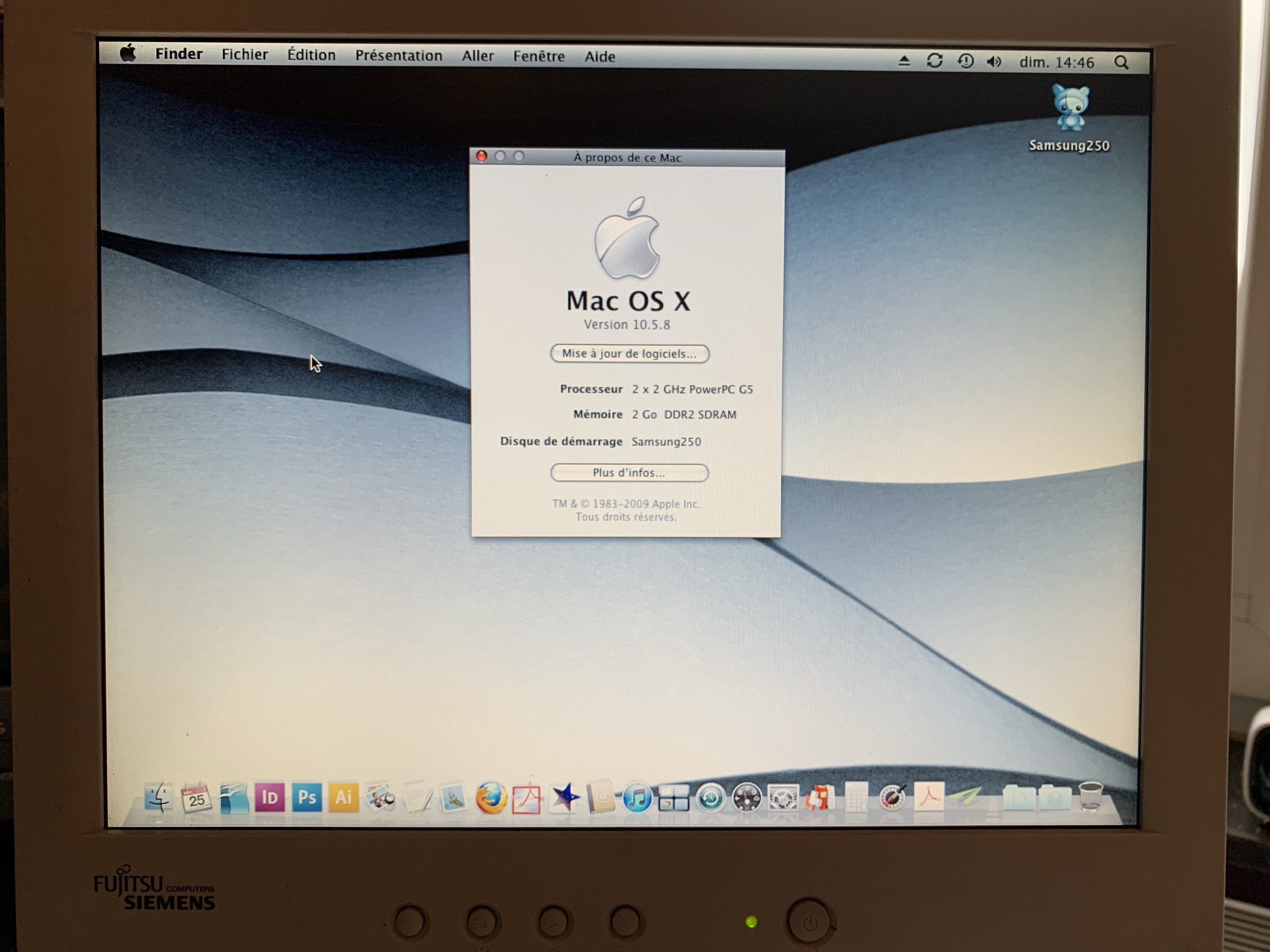The width and height of the screenshot is (1270, 952).
Task: Click the eject icon in menu bar
Action: 904,61
